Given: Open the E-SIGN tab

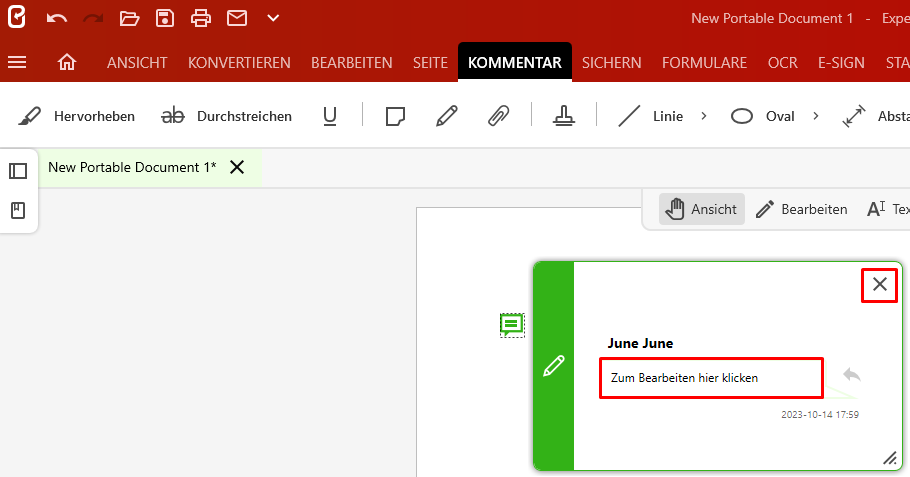Looking at the screenshot, I should pyautogui.click(x=841, y=63).
